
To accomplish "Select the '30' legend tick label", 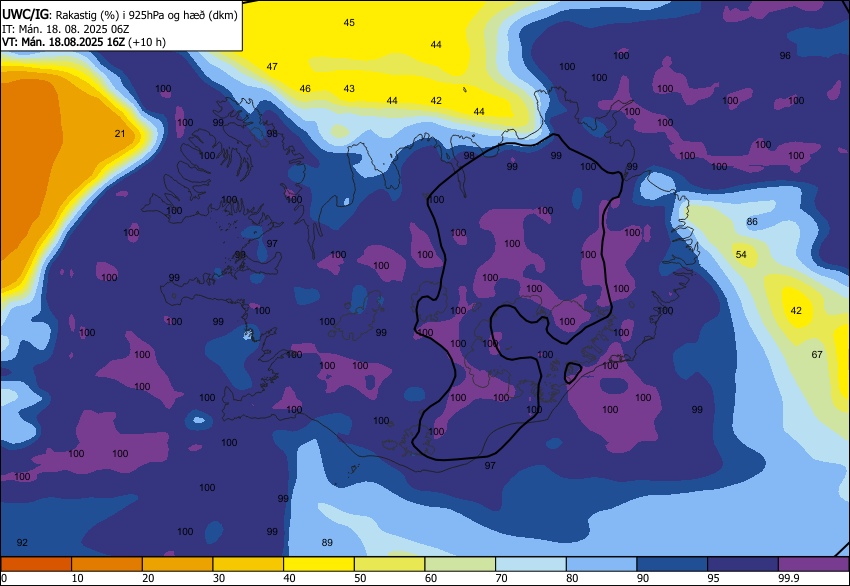I will [218, 578].
